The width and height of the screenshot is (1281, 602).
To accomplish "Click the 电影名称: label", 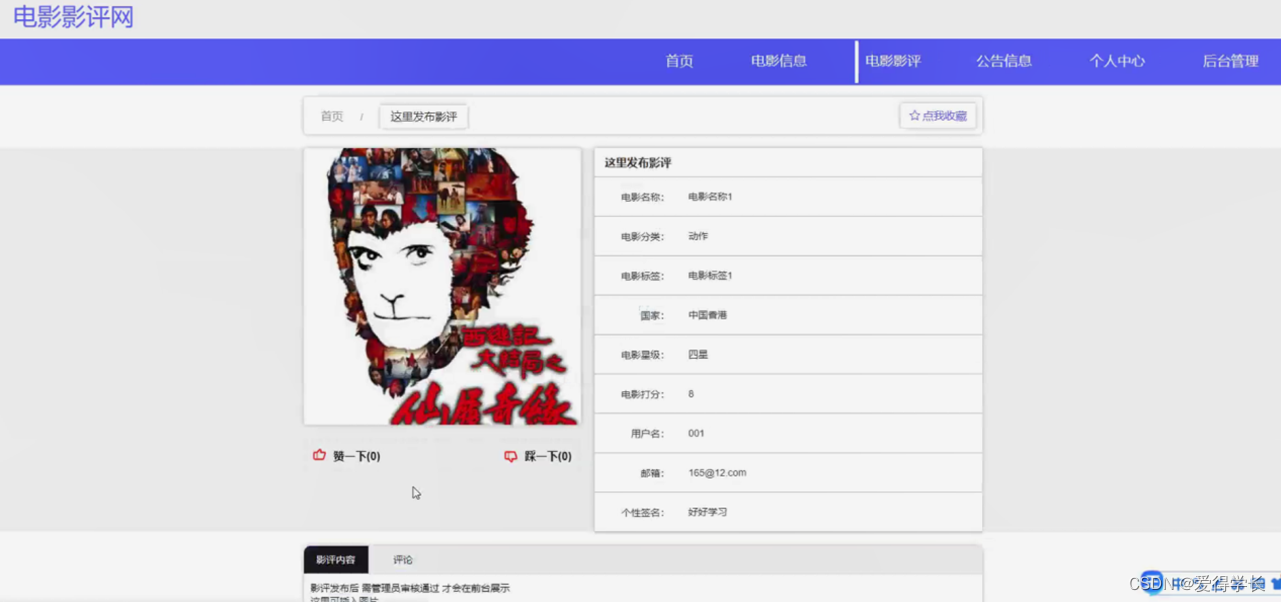I will click(x=642, y=198).
